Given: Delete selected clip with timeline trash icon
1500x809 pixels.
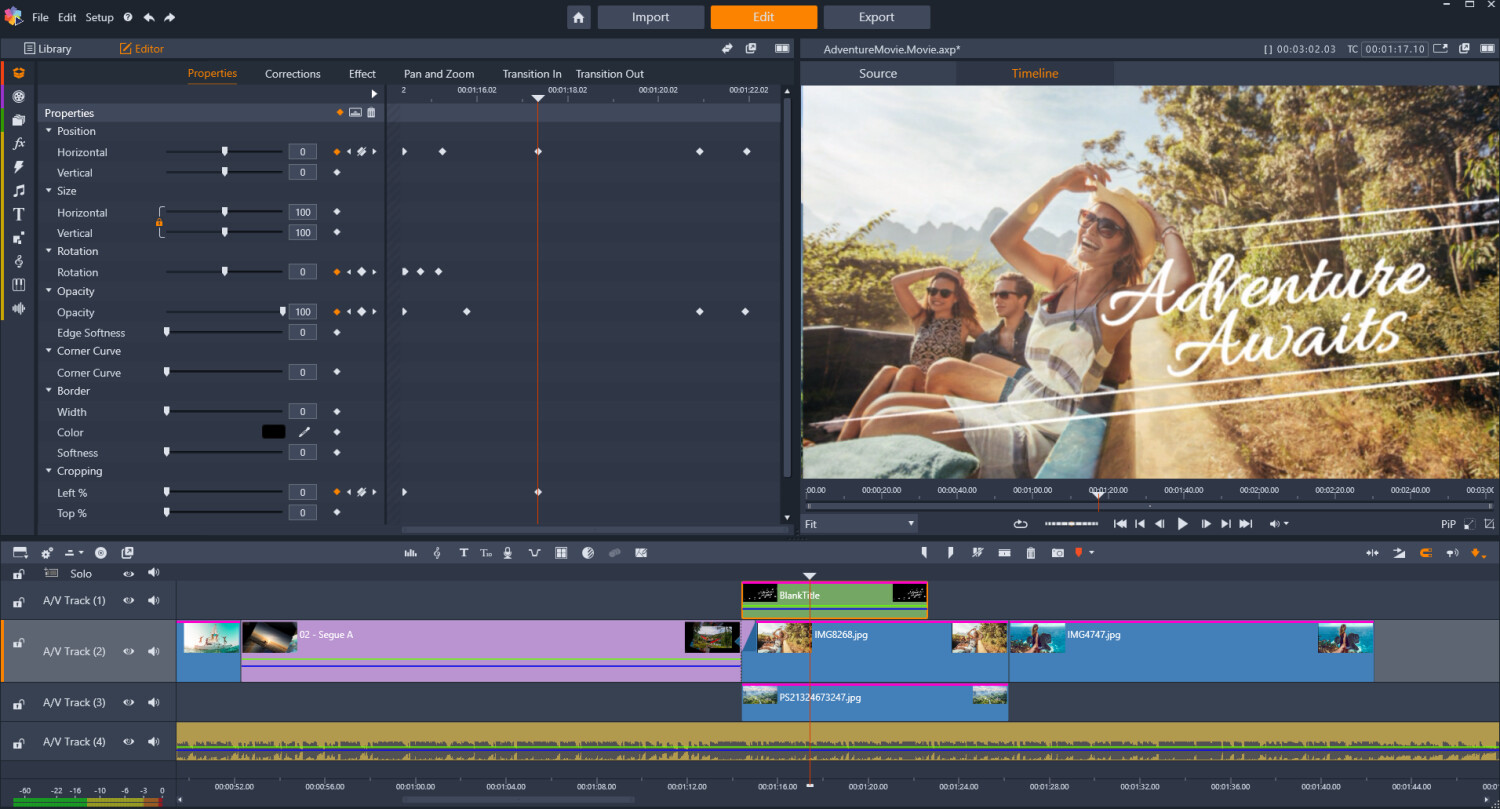Looking at the screenshot, I should (1030, 553).
